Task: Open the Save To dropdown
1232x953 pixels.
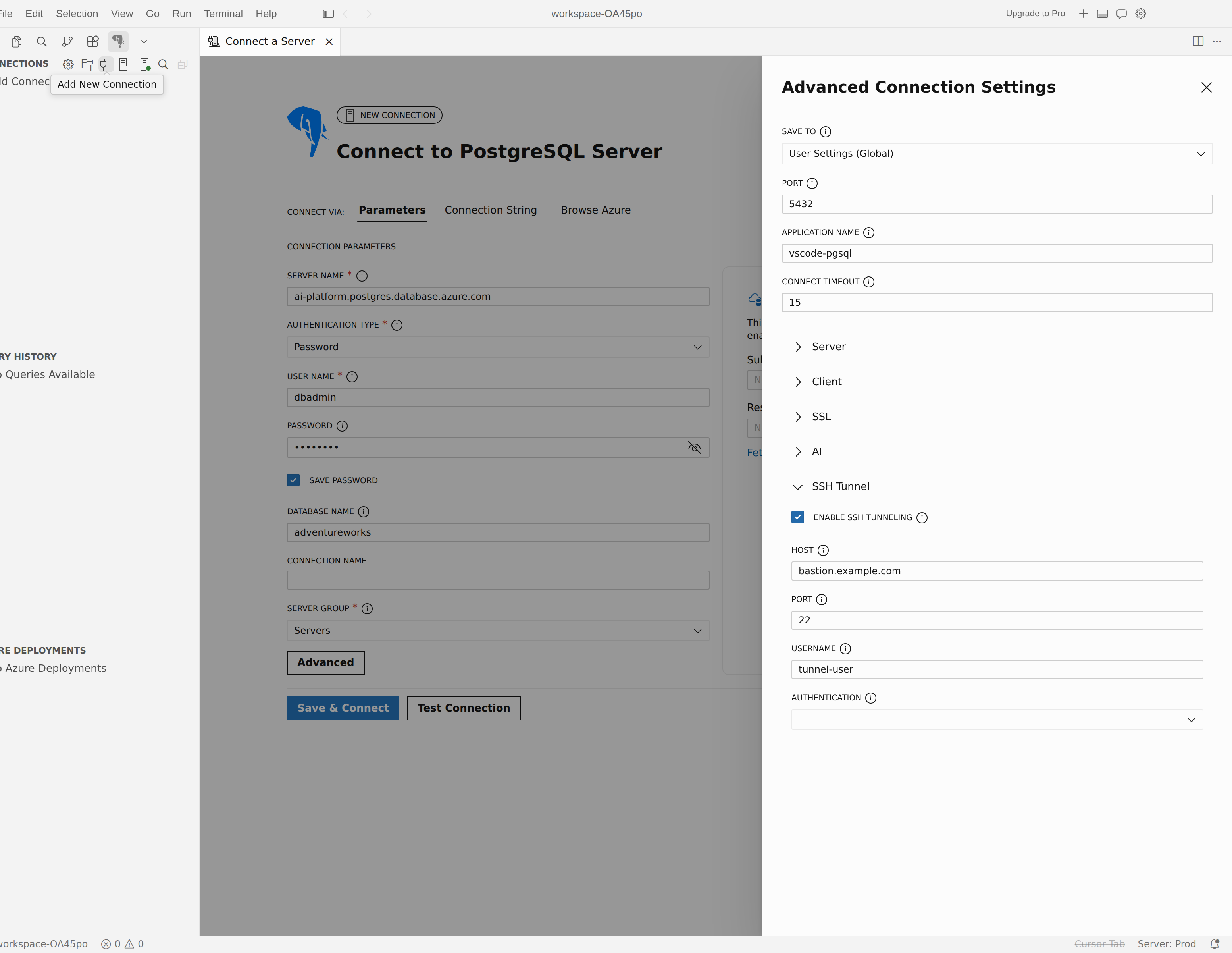Action: pyautogui.click(x=997, y=154)
